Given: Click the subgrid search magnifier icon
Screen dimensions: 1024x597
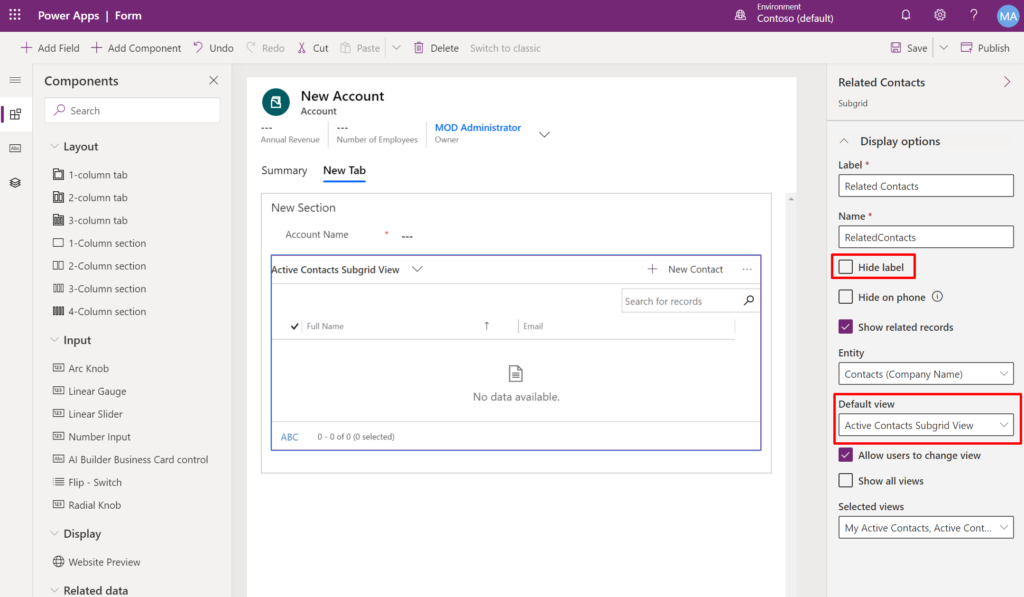Looking at the screenshot, I should pyautogui.click(x=749, y=300).
